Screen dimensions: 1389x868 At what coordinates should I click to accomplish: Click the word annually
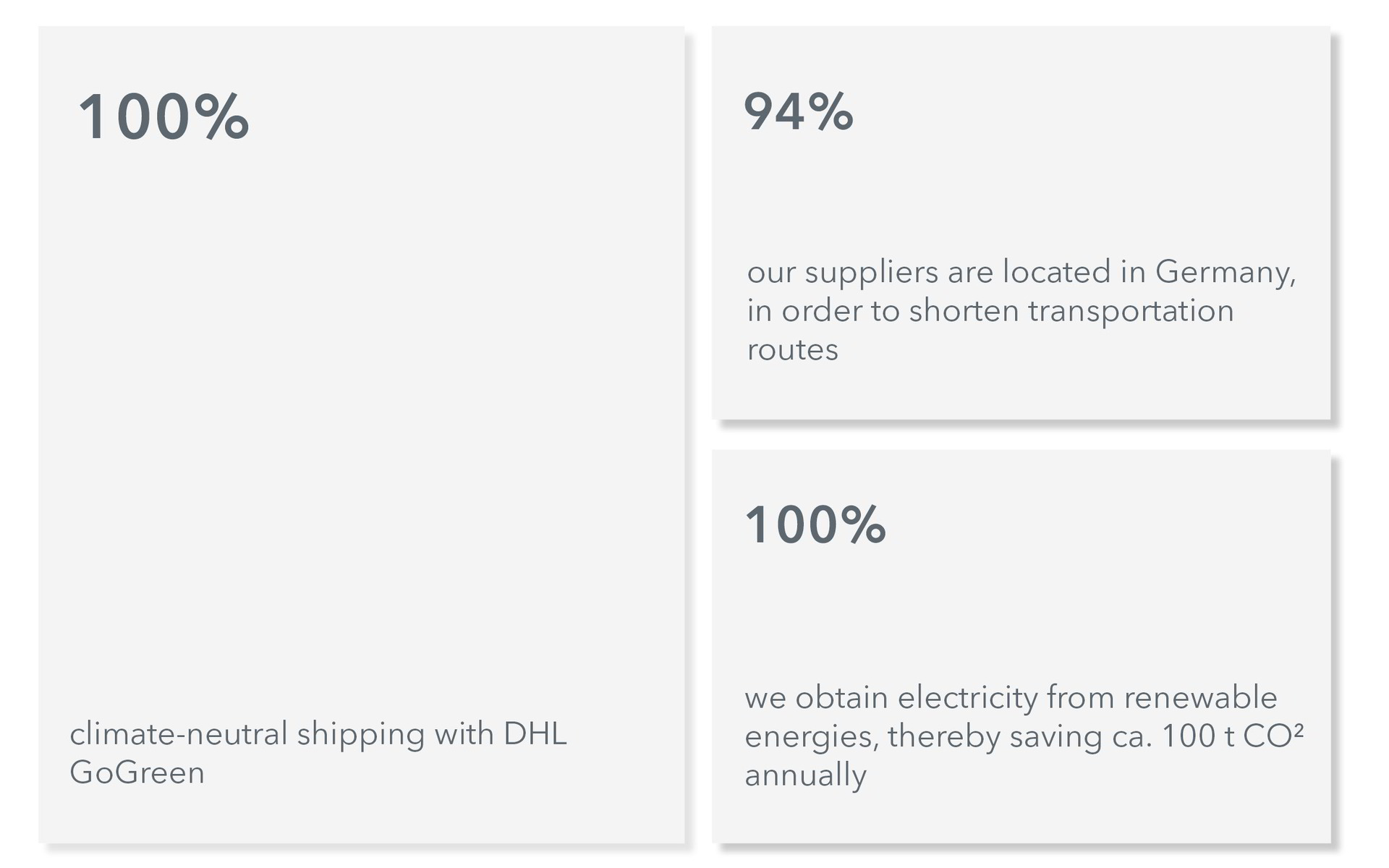click(x=805, y=776)
